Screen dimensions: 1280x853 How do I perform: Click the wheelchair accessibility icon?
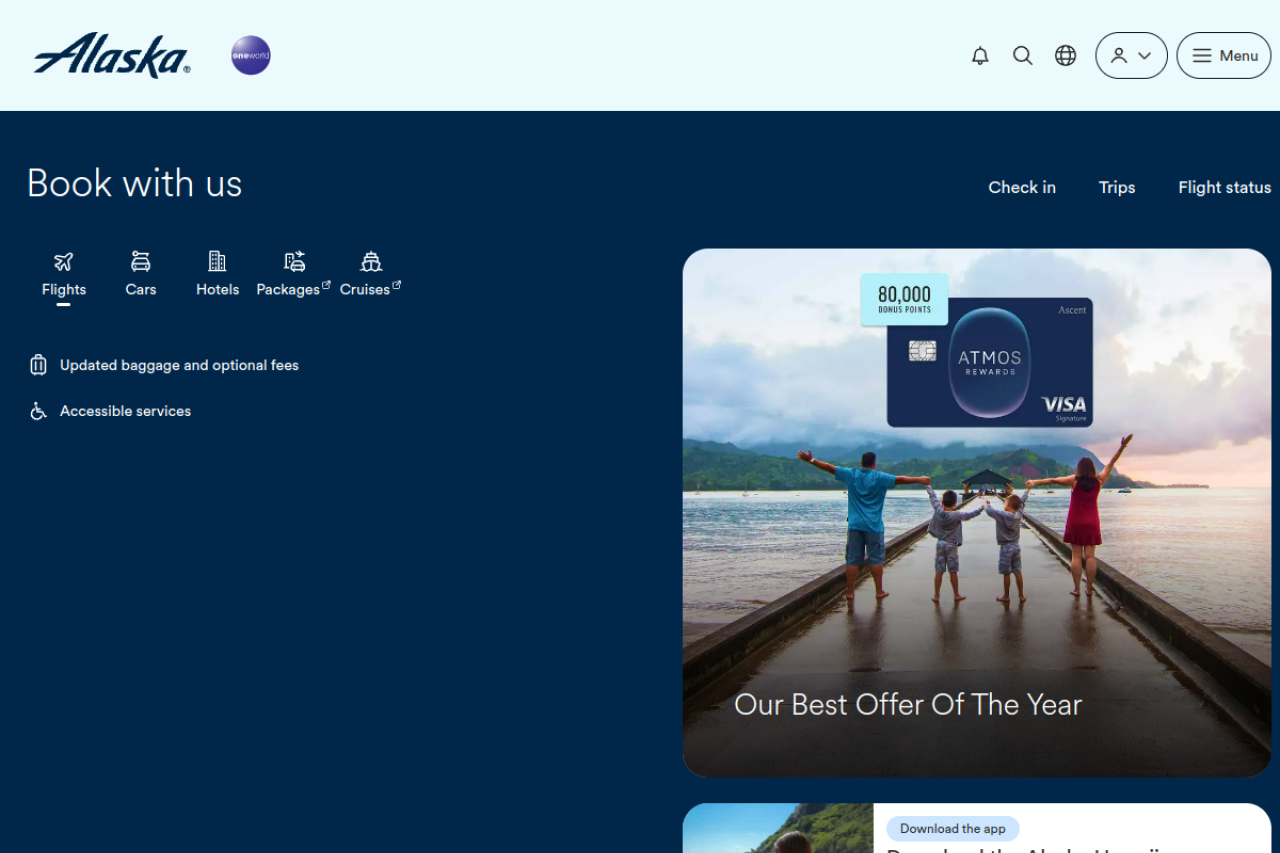click(x=38, y=411)
